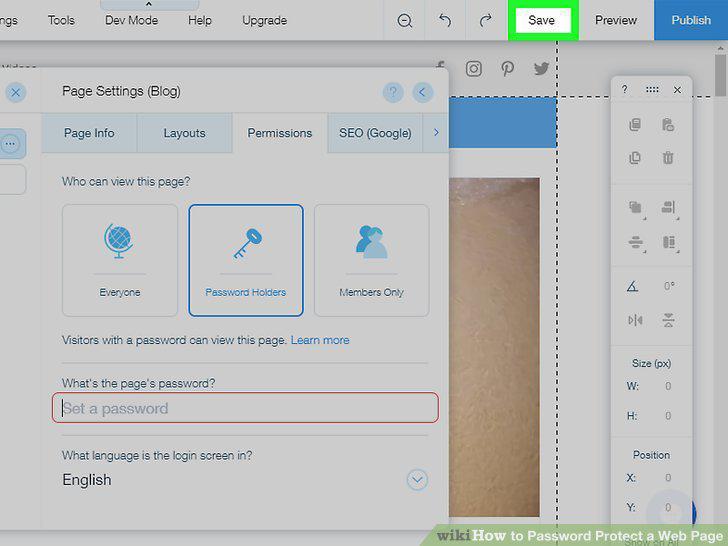Open the Dev Mode menu
The image size is (728, 546).
pos(131,20)
